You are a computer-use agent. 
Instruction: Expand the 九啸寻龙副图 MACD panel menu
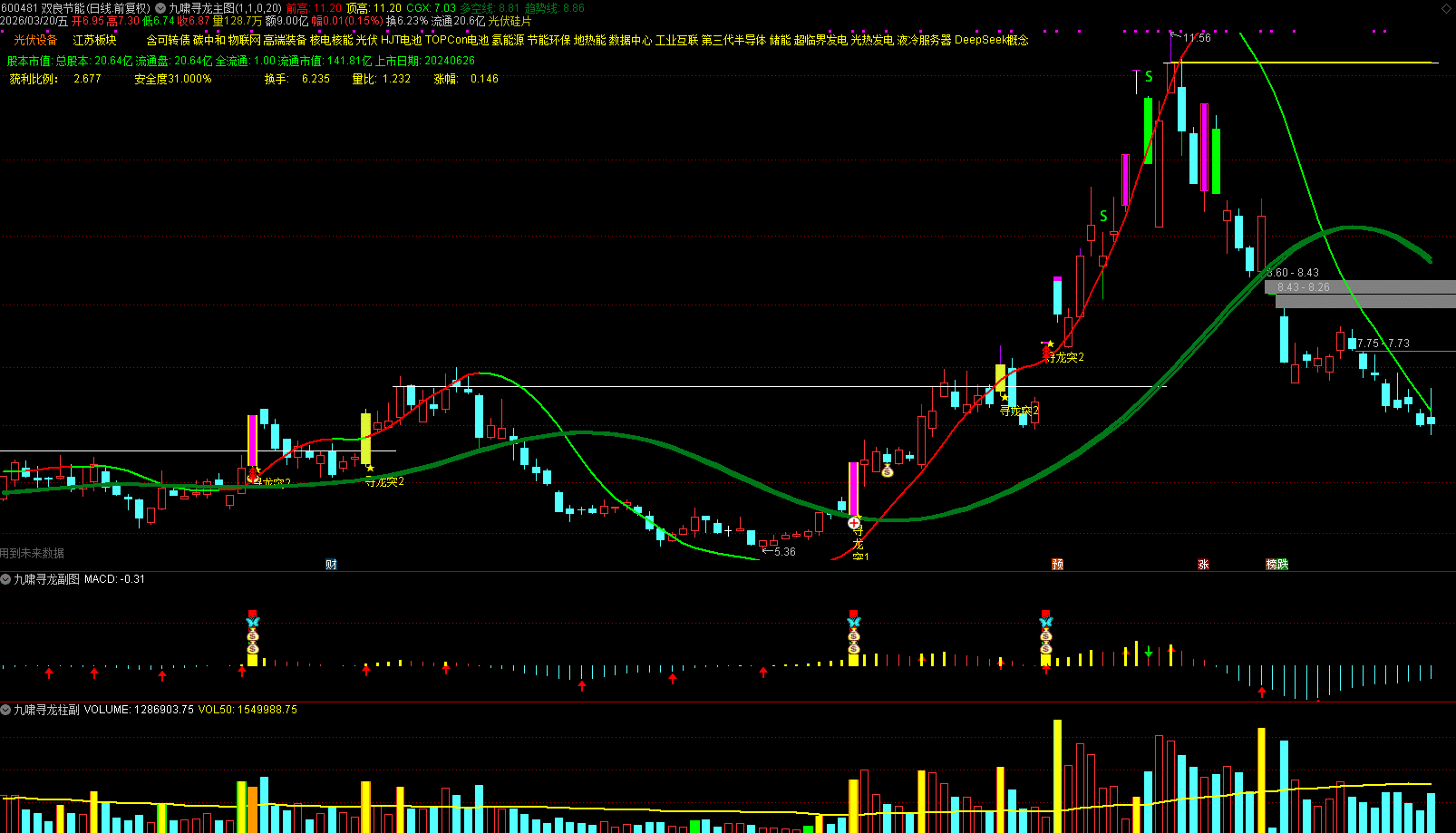[x=5, y=579]
